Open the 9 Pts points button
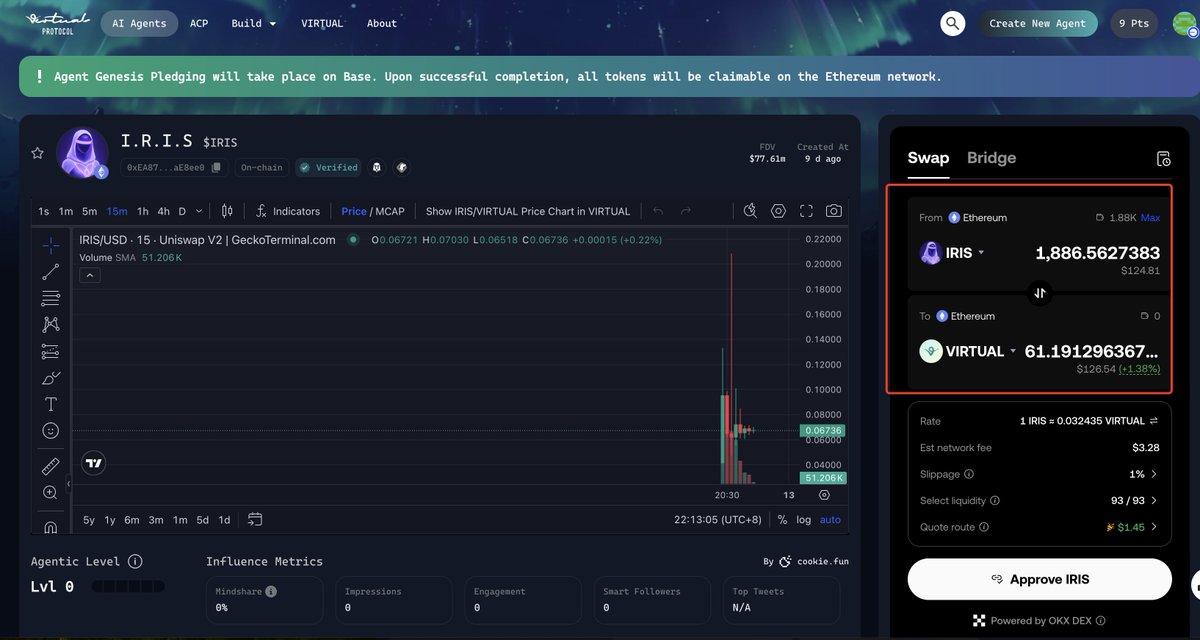This screenshot has height=640, width=1200. (1134, 23)
